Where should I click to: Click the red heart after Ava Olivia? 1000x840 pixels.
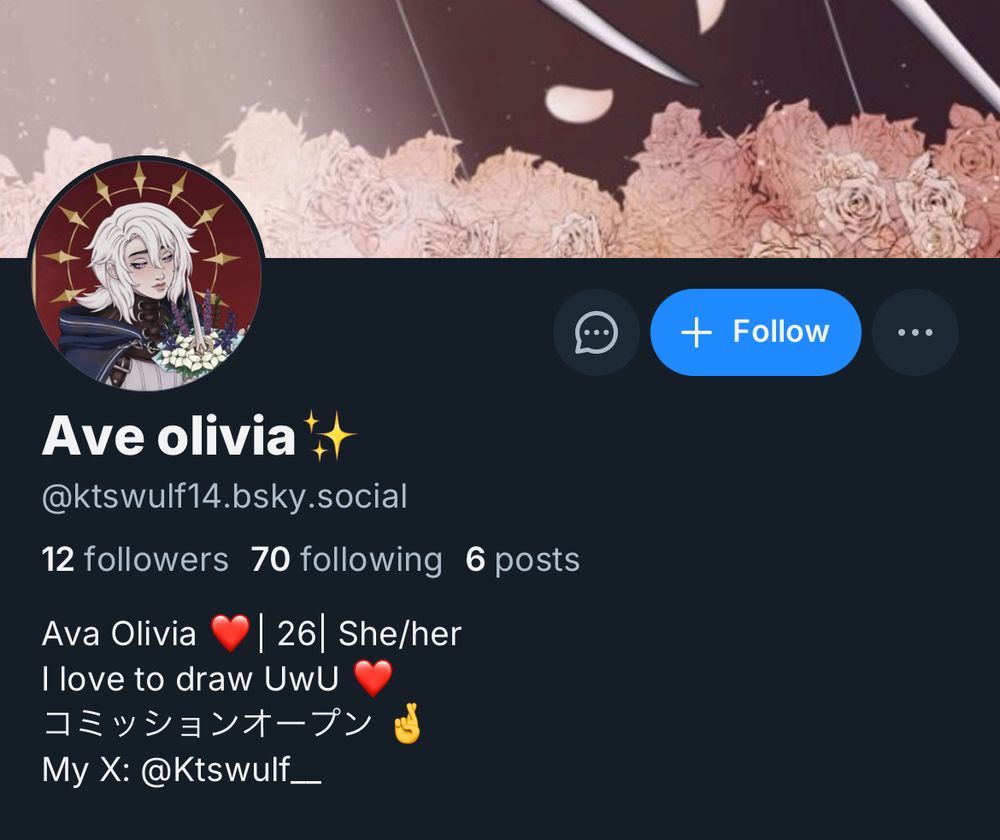(x=230, y=633)
